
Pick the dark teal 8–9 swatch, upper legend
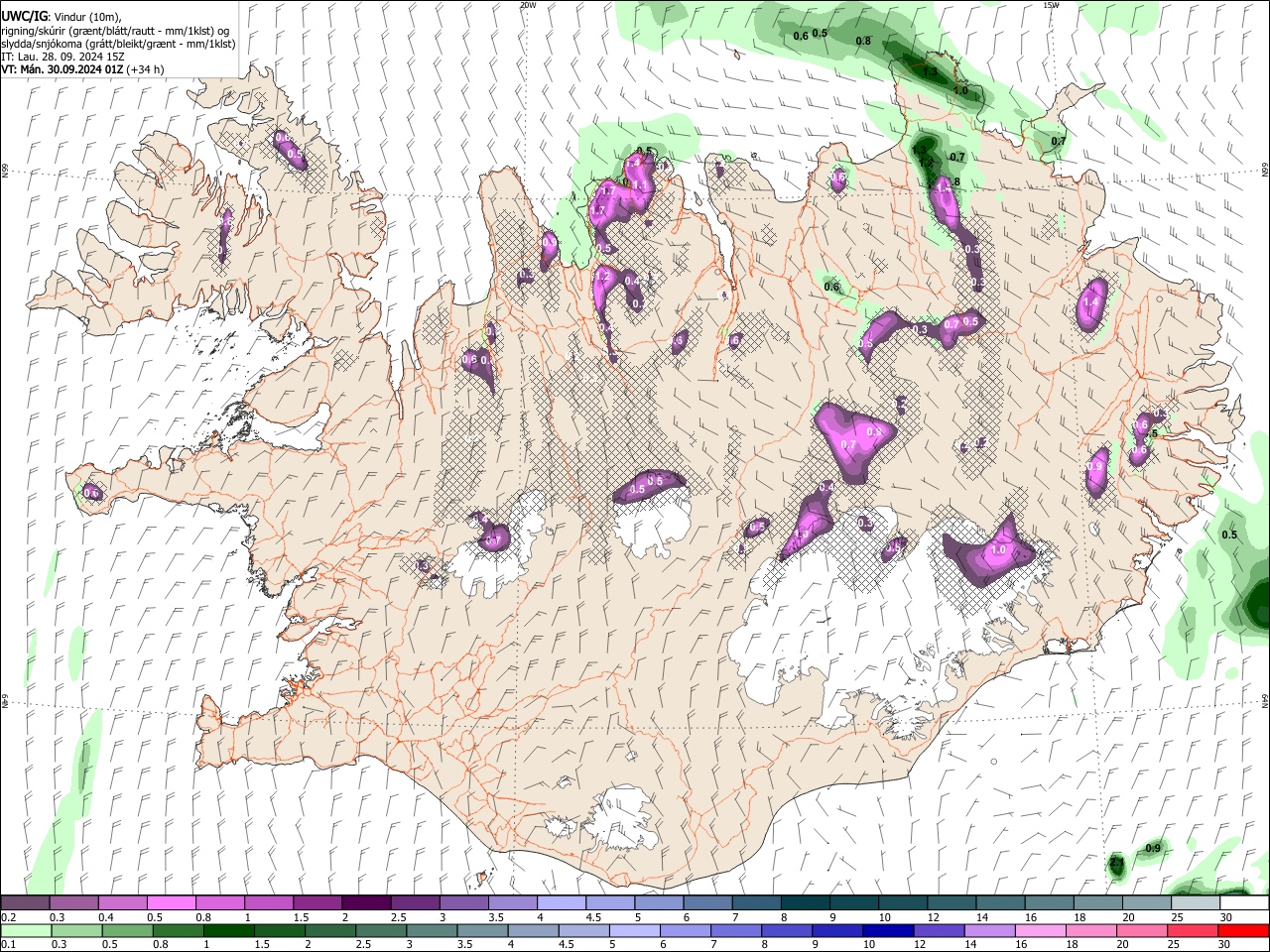pos(806,903)
